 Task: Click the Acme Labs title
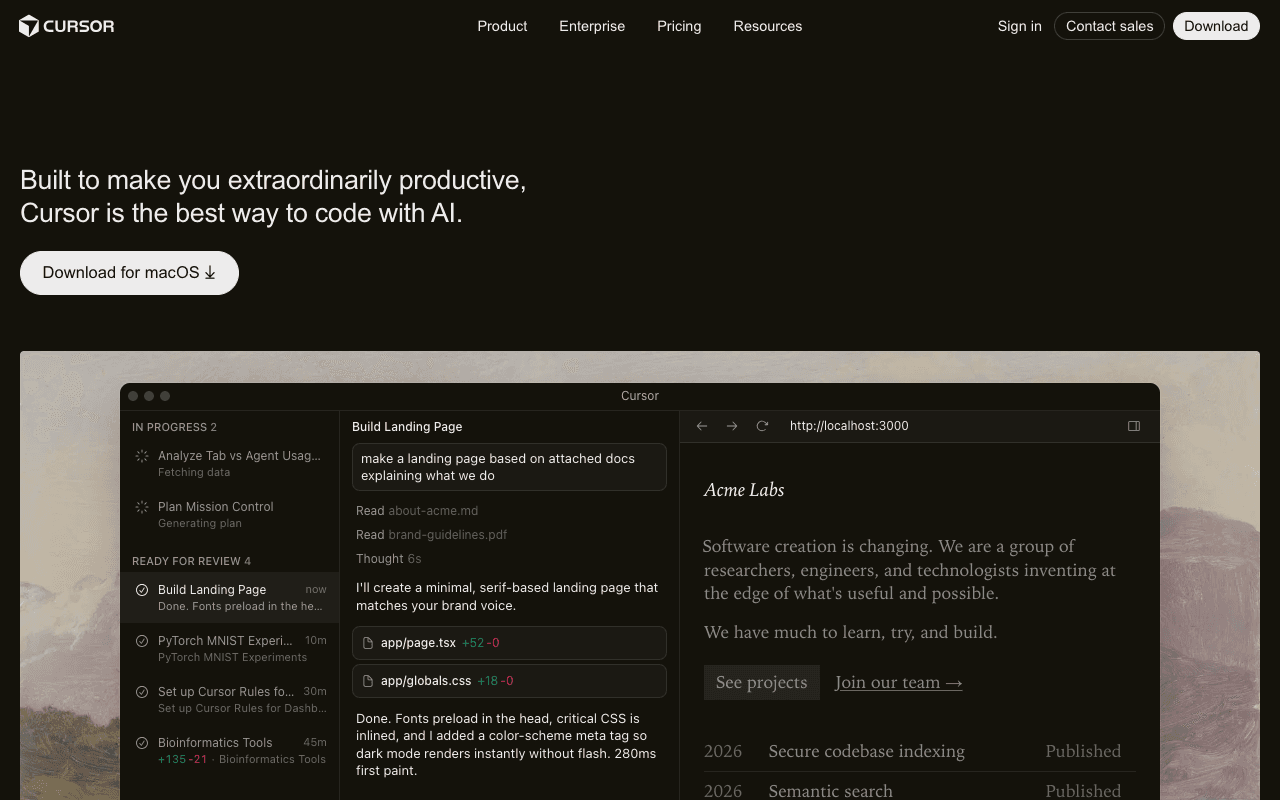pyautogui.click(x=744, y=490)
